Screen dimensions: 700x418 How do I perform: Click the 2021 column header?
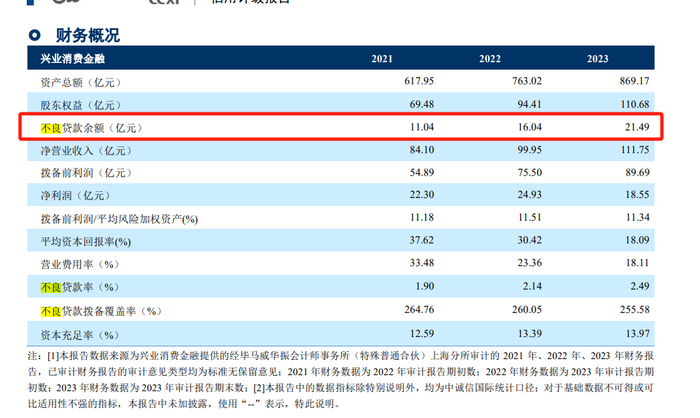tap(382, 59)
